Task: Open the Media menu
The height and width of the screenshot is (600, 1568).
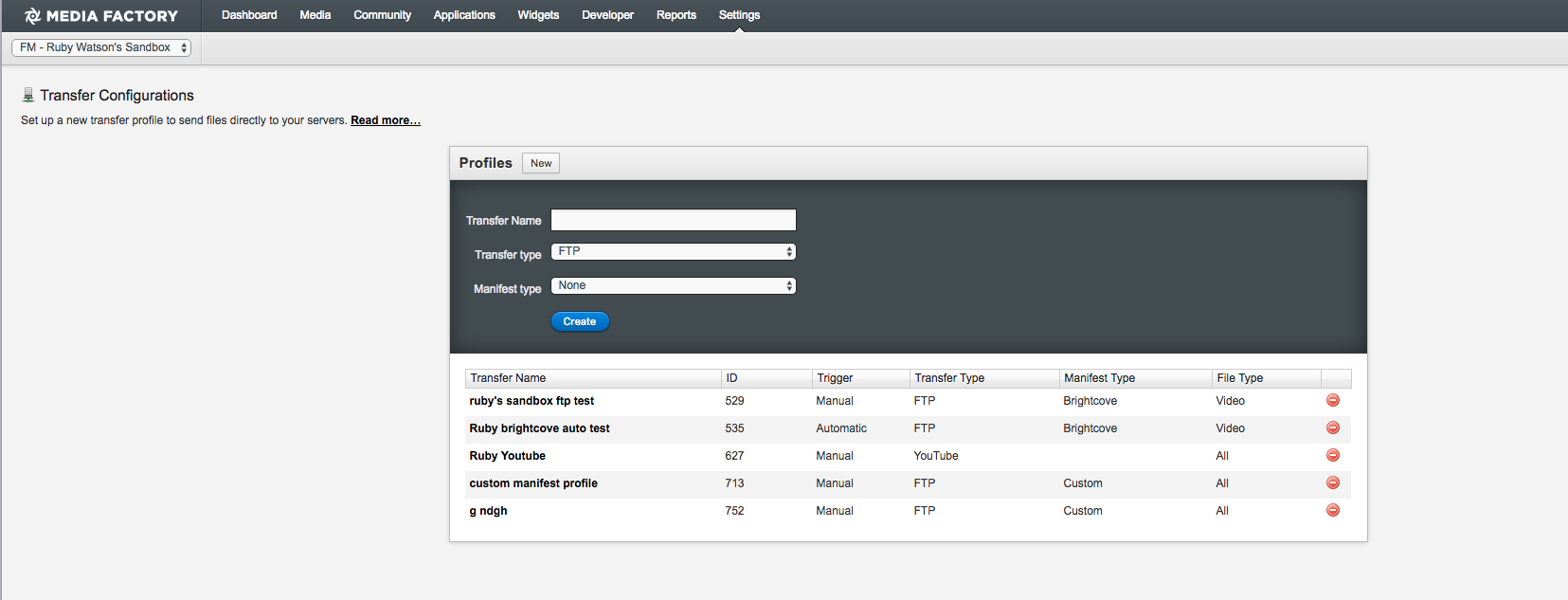Action: click(315, 15)
